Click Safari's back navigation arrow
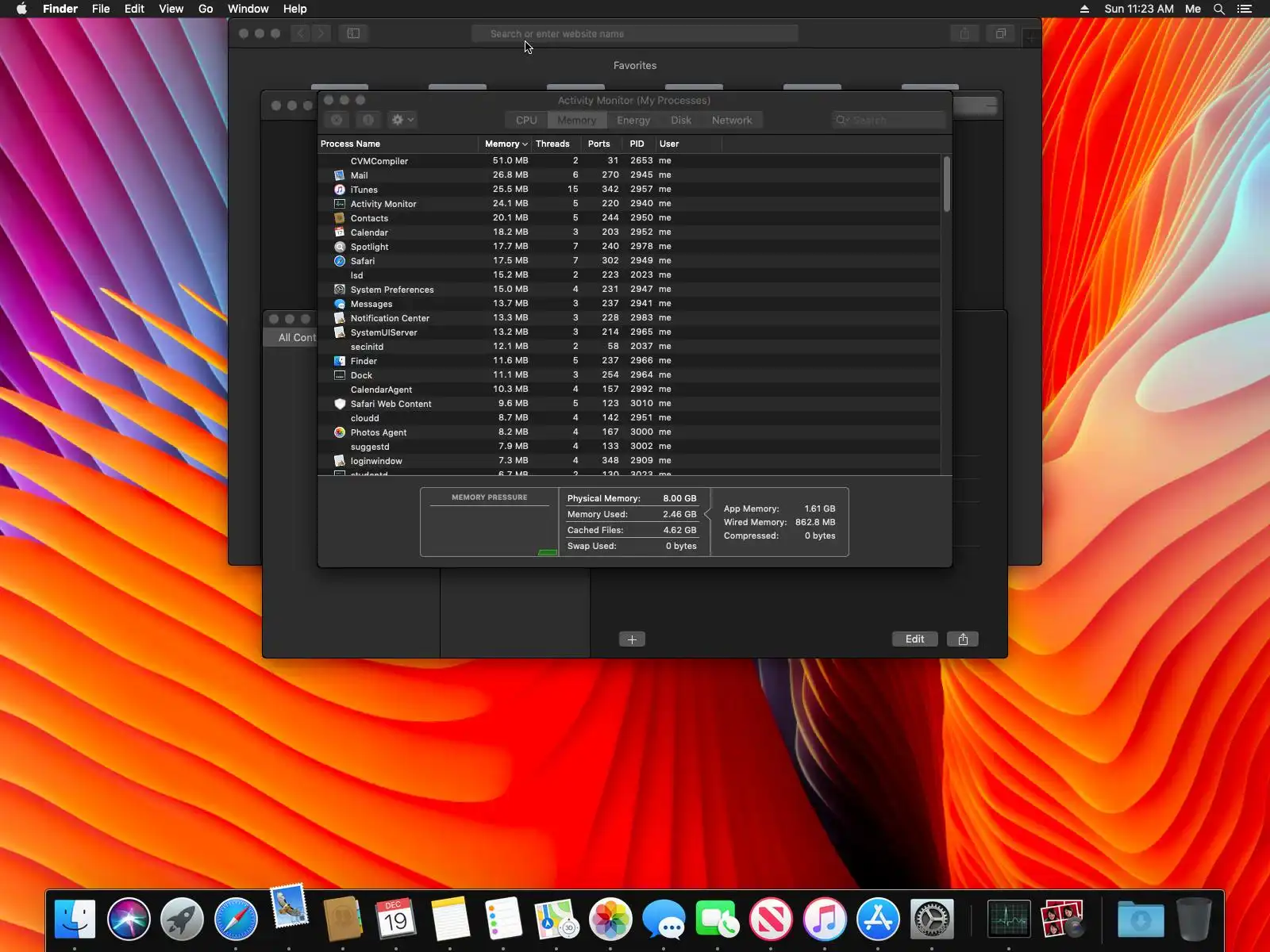The width and height of the screenshot is (1270, 952). (x=300, y=33)
